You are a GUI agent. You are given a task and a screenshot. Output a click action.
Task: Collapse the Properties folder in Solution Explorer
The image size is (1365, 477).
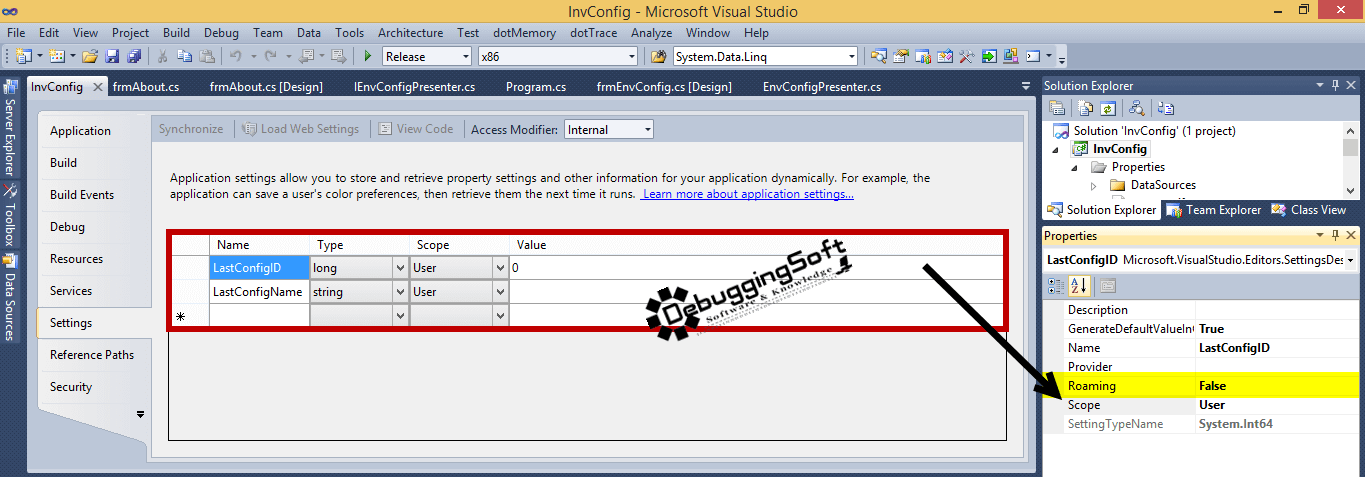[x=1073, y=167]
